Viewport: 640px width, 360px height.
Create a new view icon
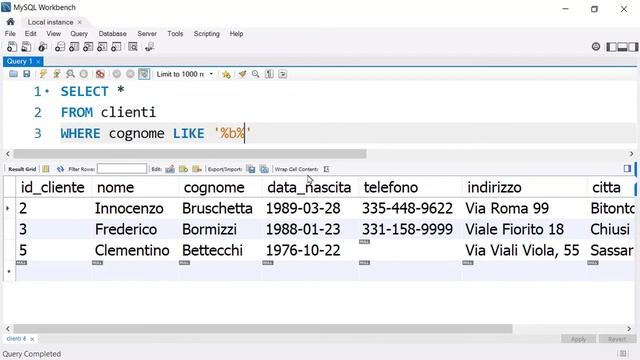click(x=88, y=47)
